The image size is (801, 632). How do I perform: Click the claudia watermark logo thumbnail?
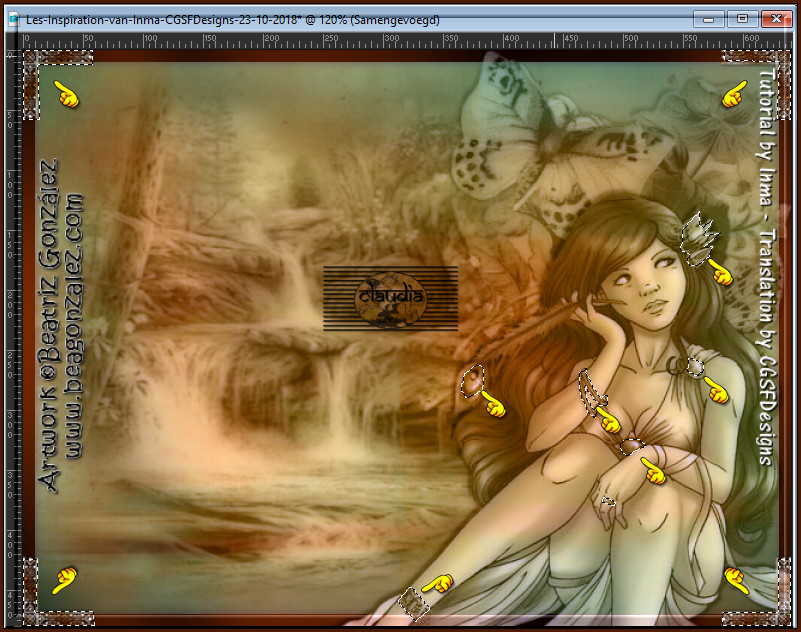390,298
